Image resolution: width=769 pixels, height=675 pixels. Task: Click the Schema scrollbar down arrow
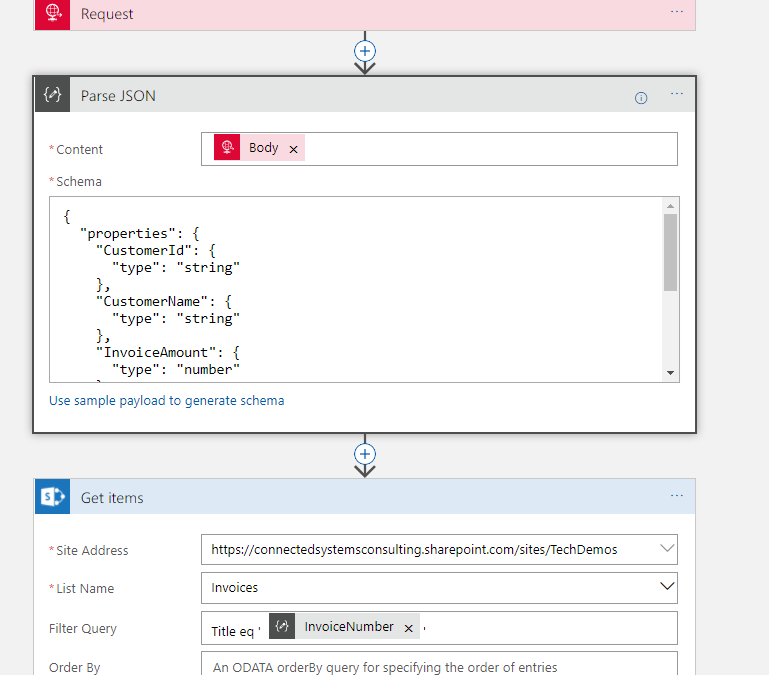[670, 373]
